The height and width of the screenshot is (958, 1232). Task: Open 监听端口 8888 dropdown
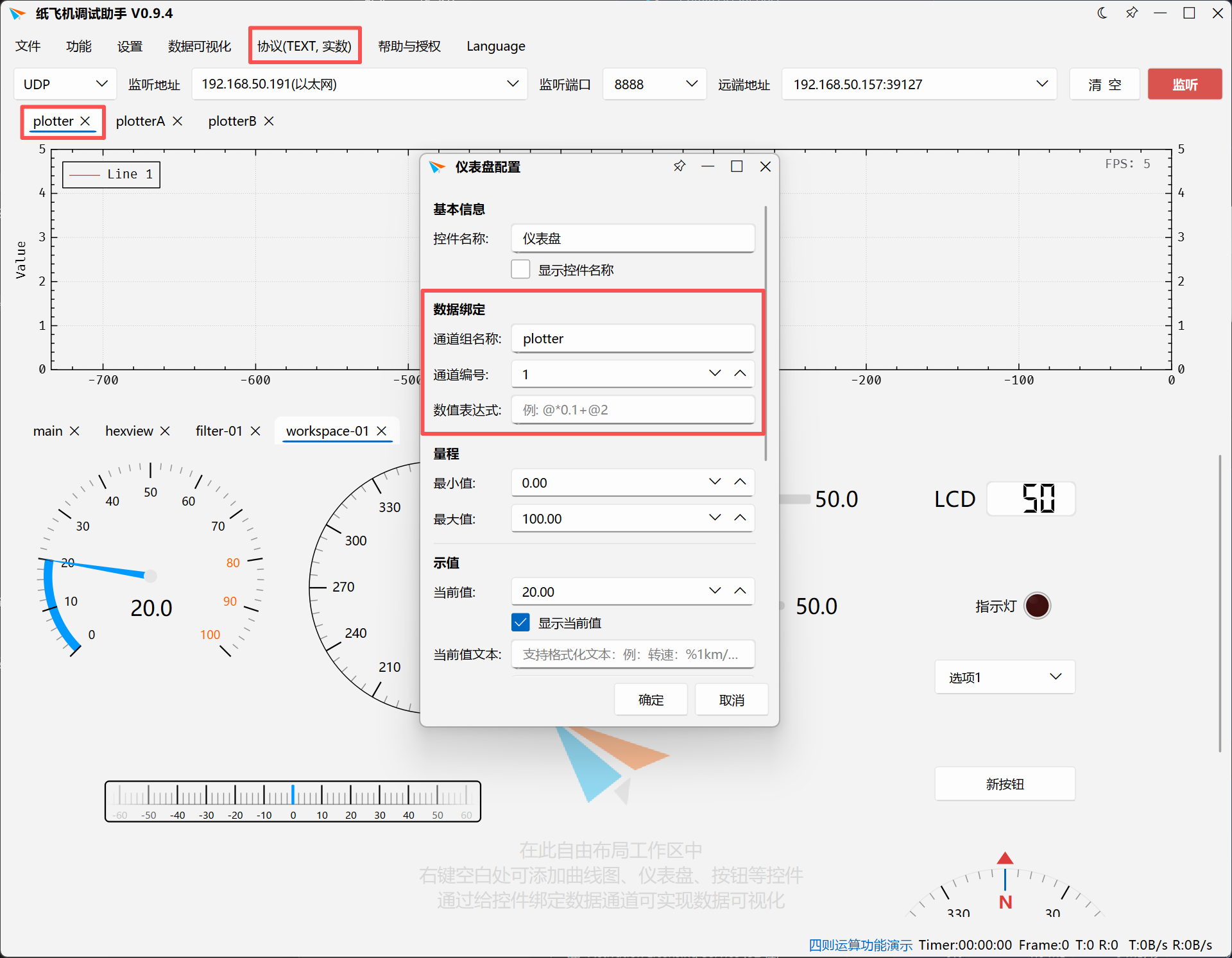[x=654, y=84]
